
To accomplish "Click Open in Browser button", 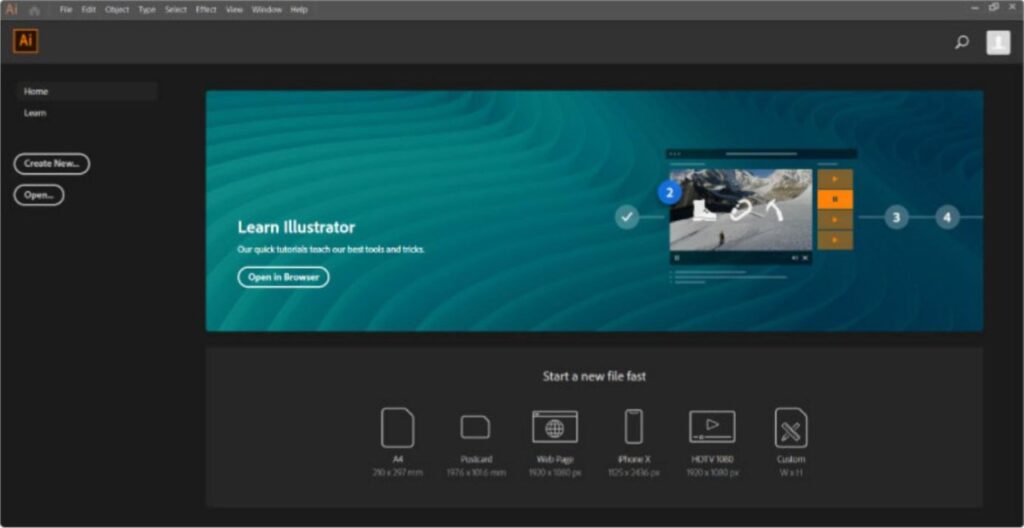I will coord(283,277).
